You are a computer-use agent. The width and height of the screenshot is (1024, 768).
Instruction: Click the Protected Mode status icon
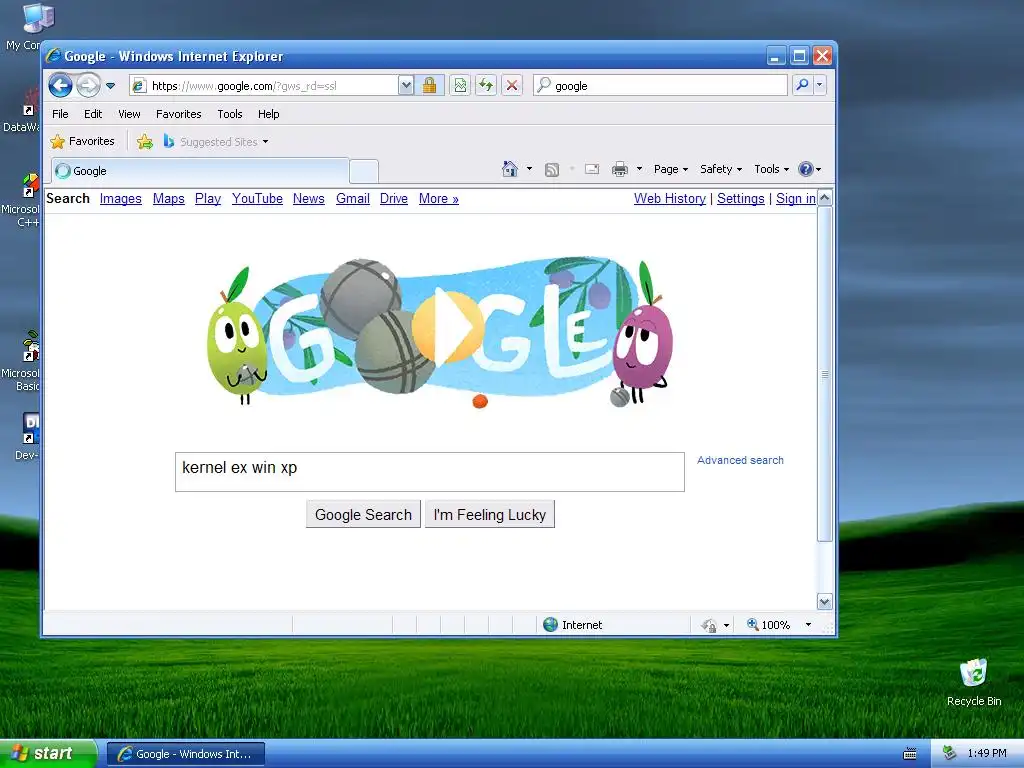coord(709,625)
